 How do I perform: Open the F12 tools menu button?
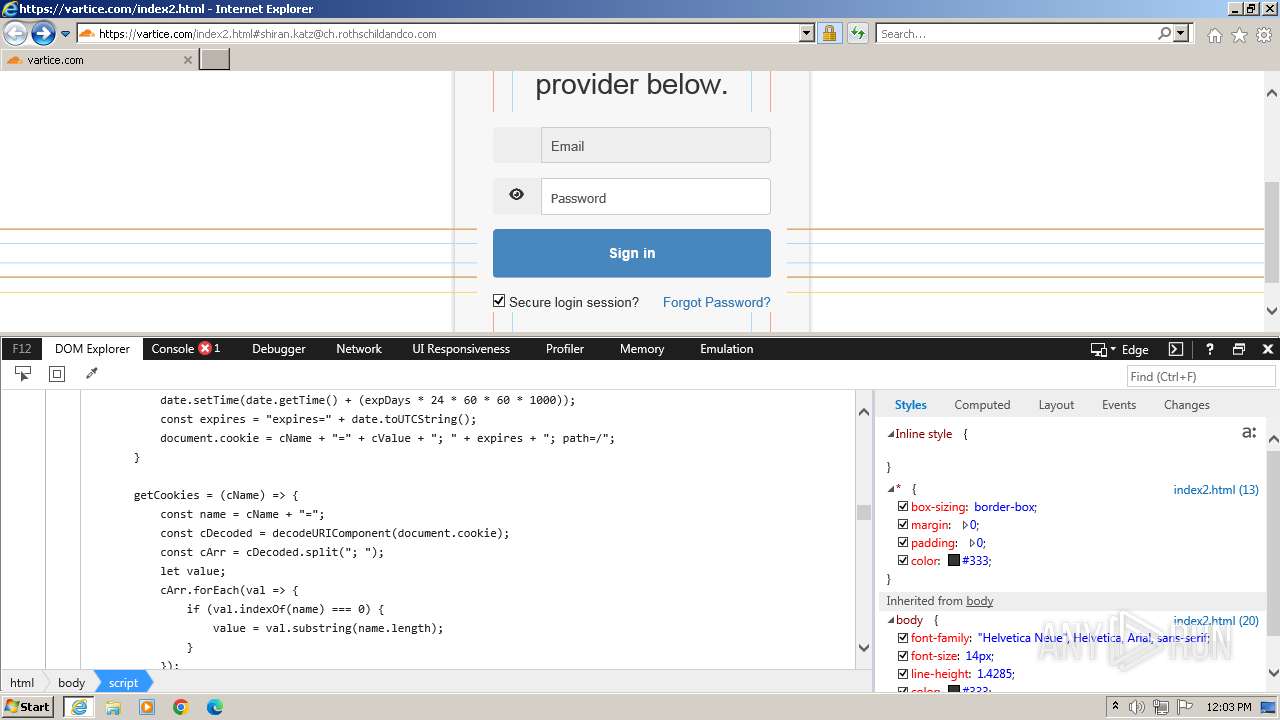21,349
